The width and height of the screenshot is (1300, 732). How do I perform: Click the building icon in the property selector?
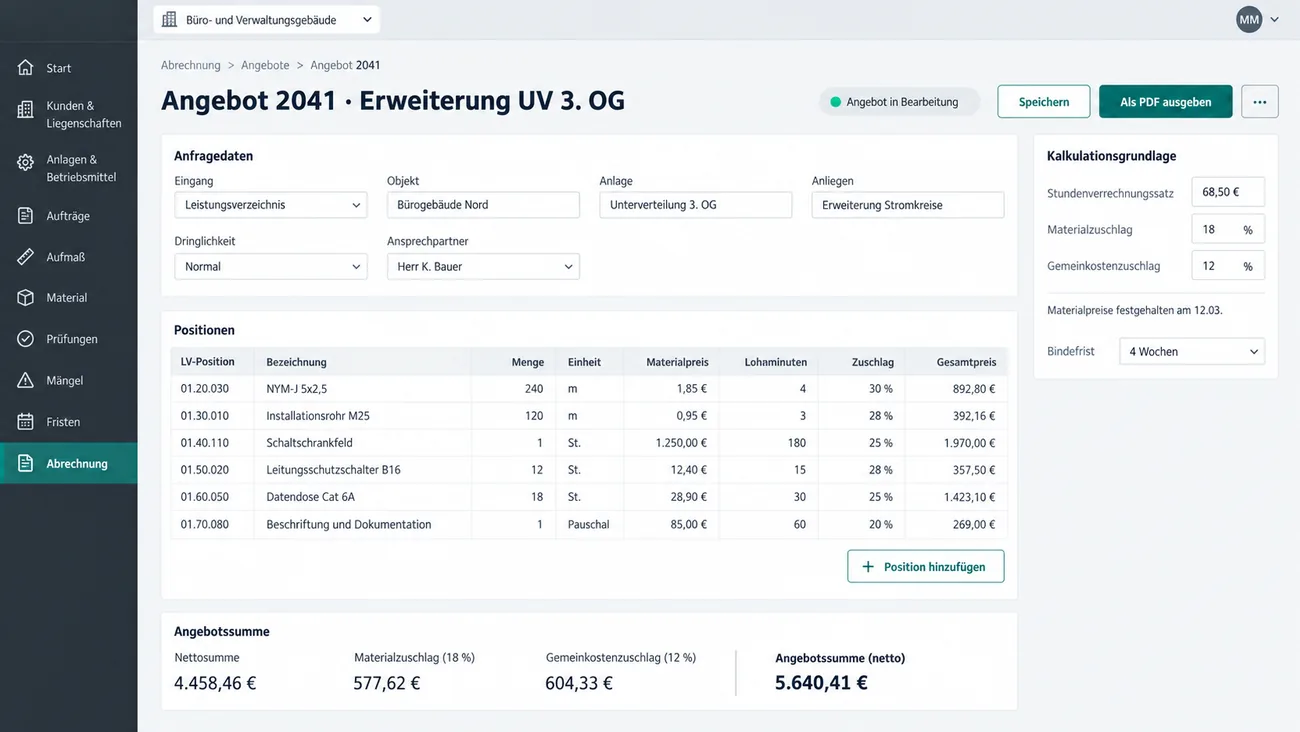point(170,20)
